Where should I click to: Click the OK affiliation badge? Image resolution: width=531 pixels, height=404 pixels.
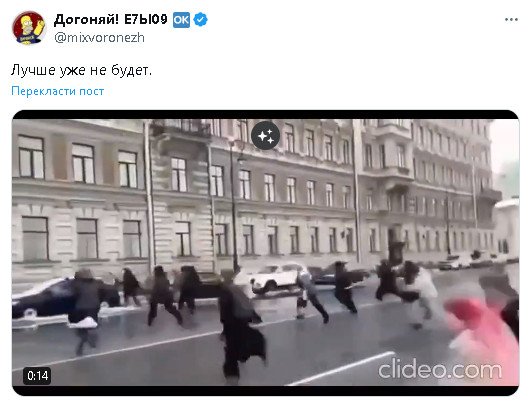pyautogui.click(x=181, y=20)
